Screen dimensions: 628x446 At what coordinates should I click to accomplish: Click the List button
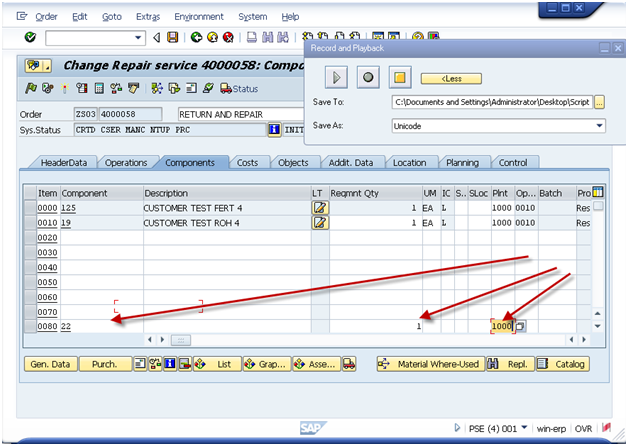[217, 364]
